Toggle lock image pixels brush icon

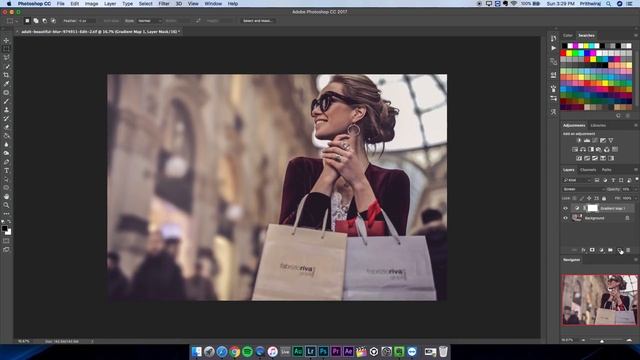point(582,198)
